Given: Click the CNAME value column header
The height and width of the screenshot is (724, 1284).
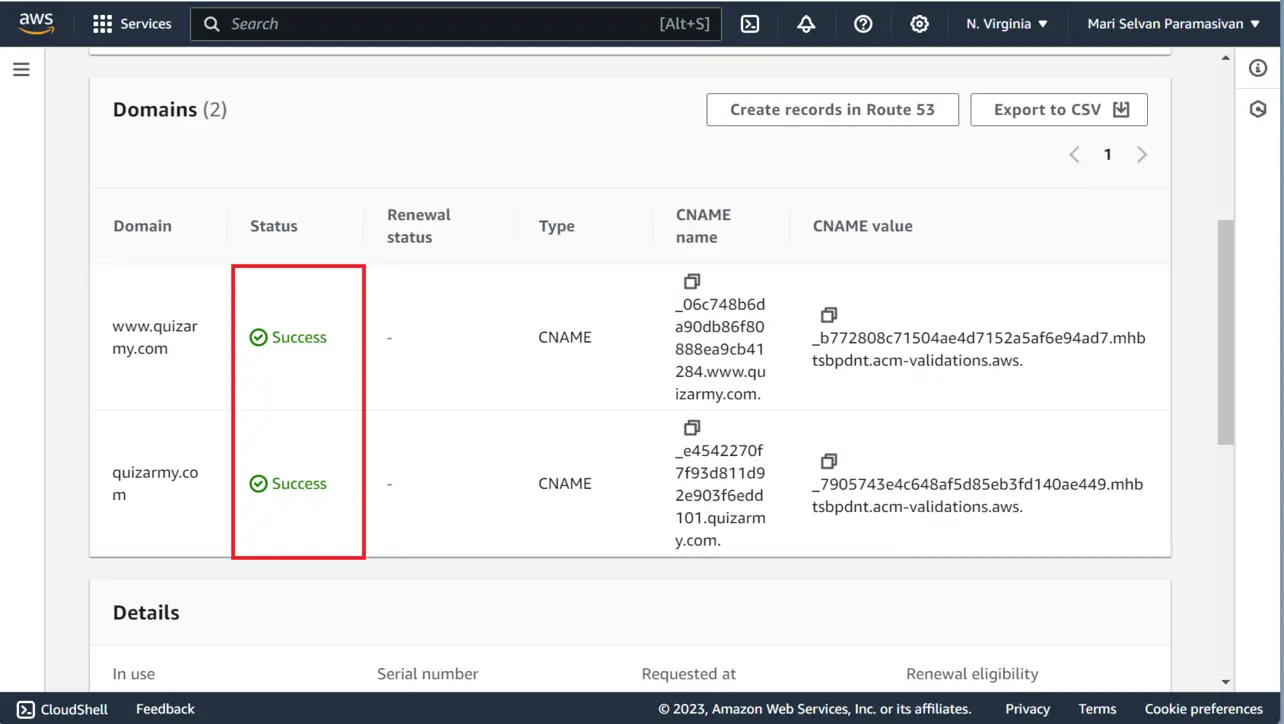Looking at the screenshot, I should pyautogui.click(x=863, y=226).
